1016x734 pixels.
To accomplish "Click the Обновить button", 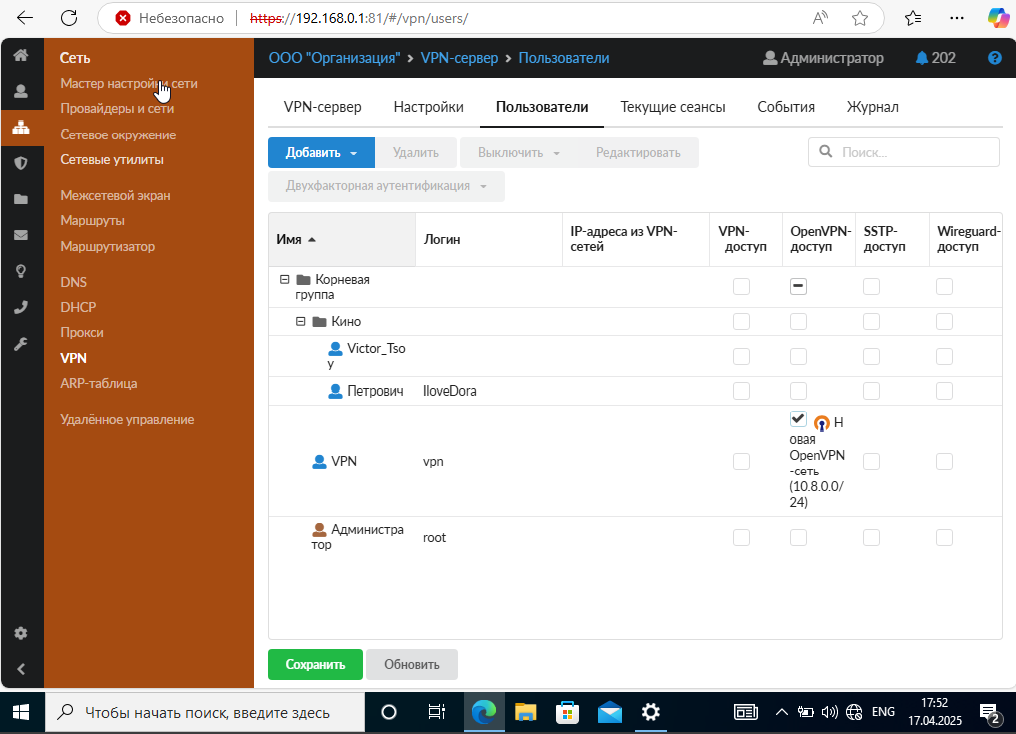I will (411, 665).
